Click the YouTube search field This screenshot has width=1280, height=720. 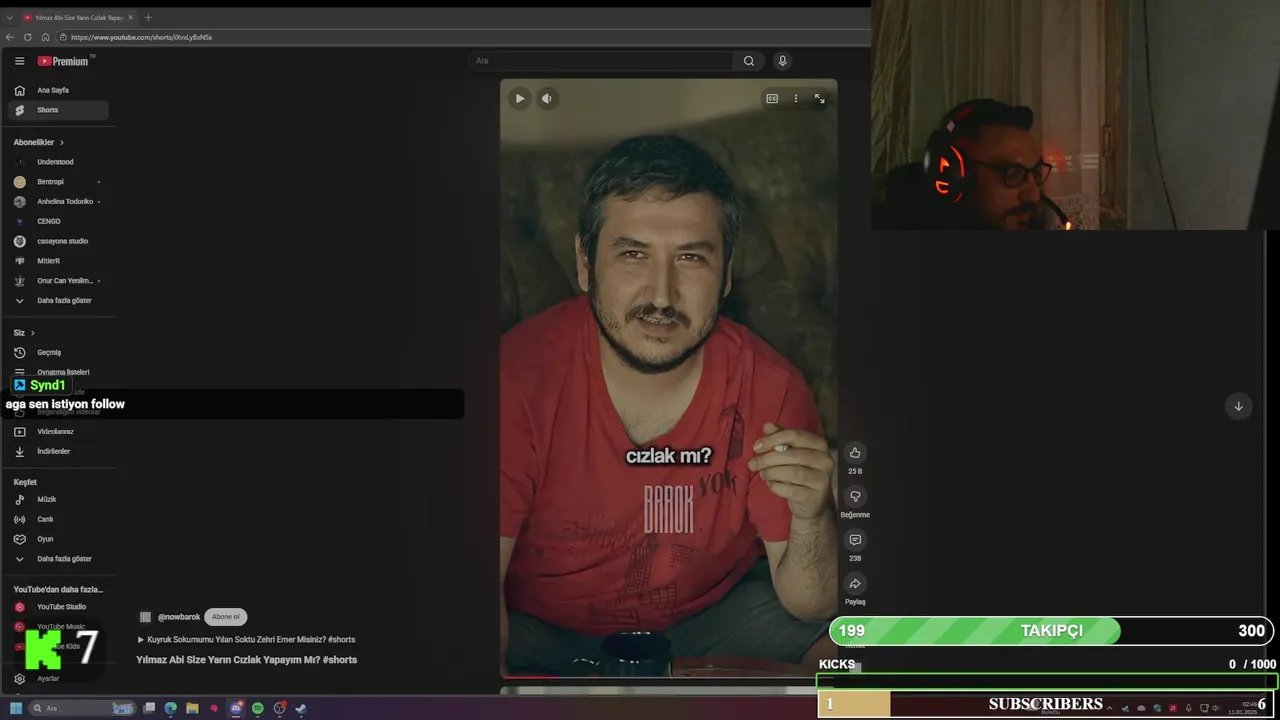click(x=602, y=61)
